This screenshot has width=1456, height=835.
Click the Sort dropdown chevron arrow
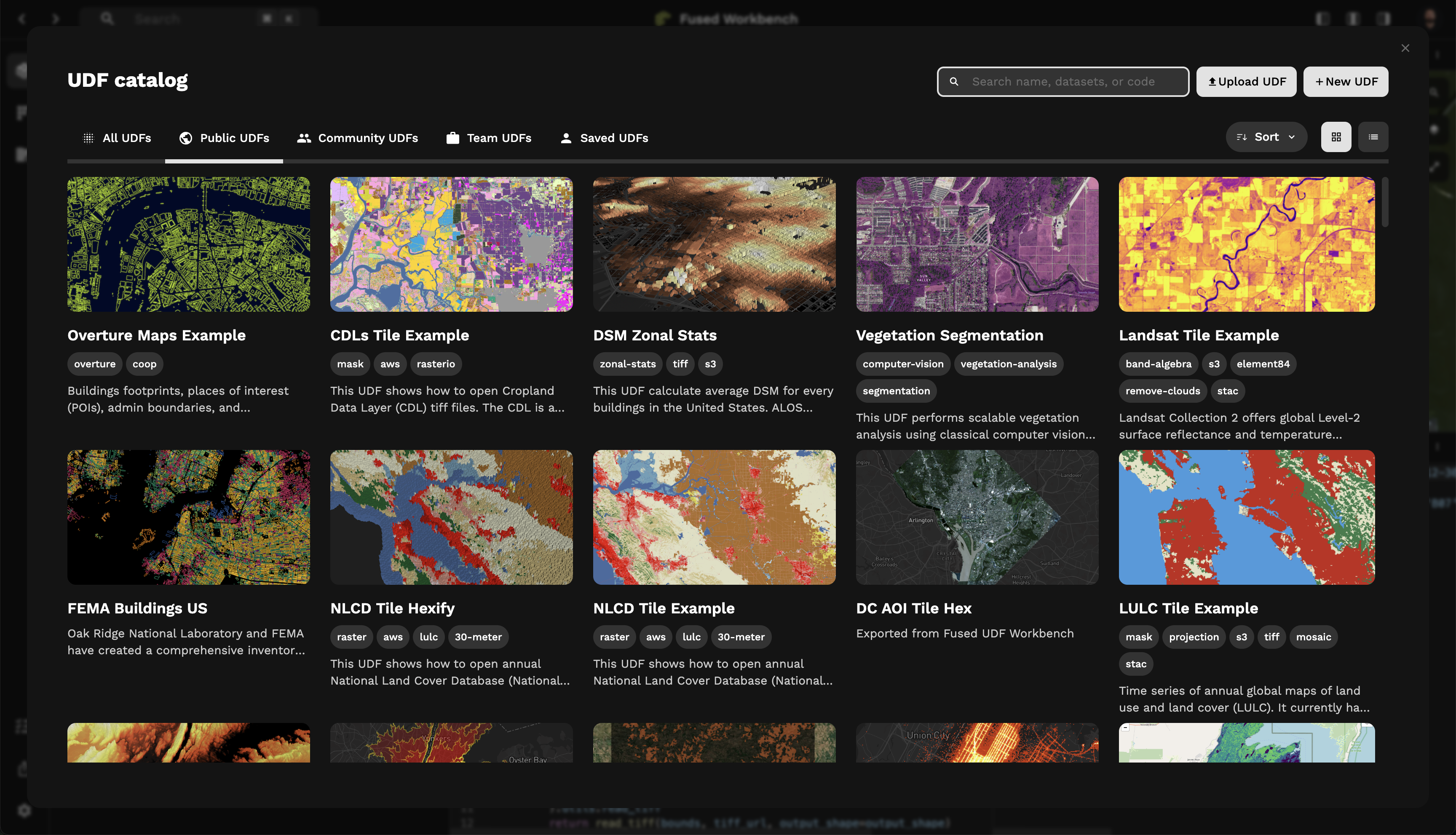click(x=1291, y=137)
